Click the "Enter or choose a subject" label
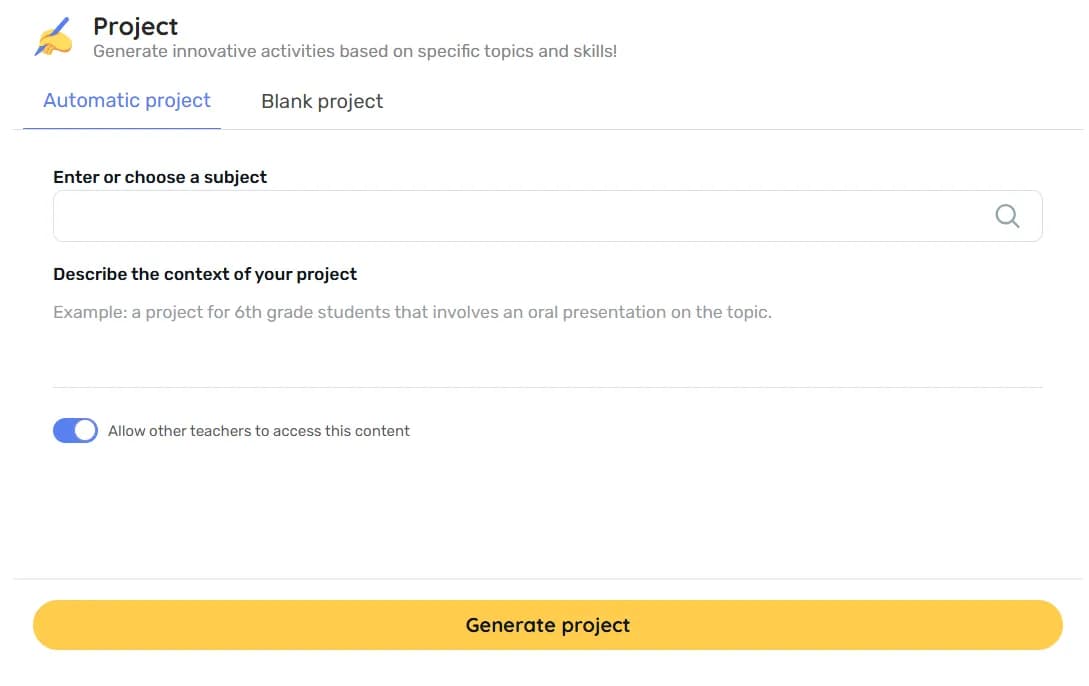 (160, 177)
